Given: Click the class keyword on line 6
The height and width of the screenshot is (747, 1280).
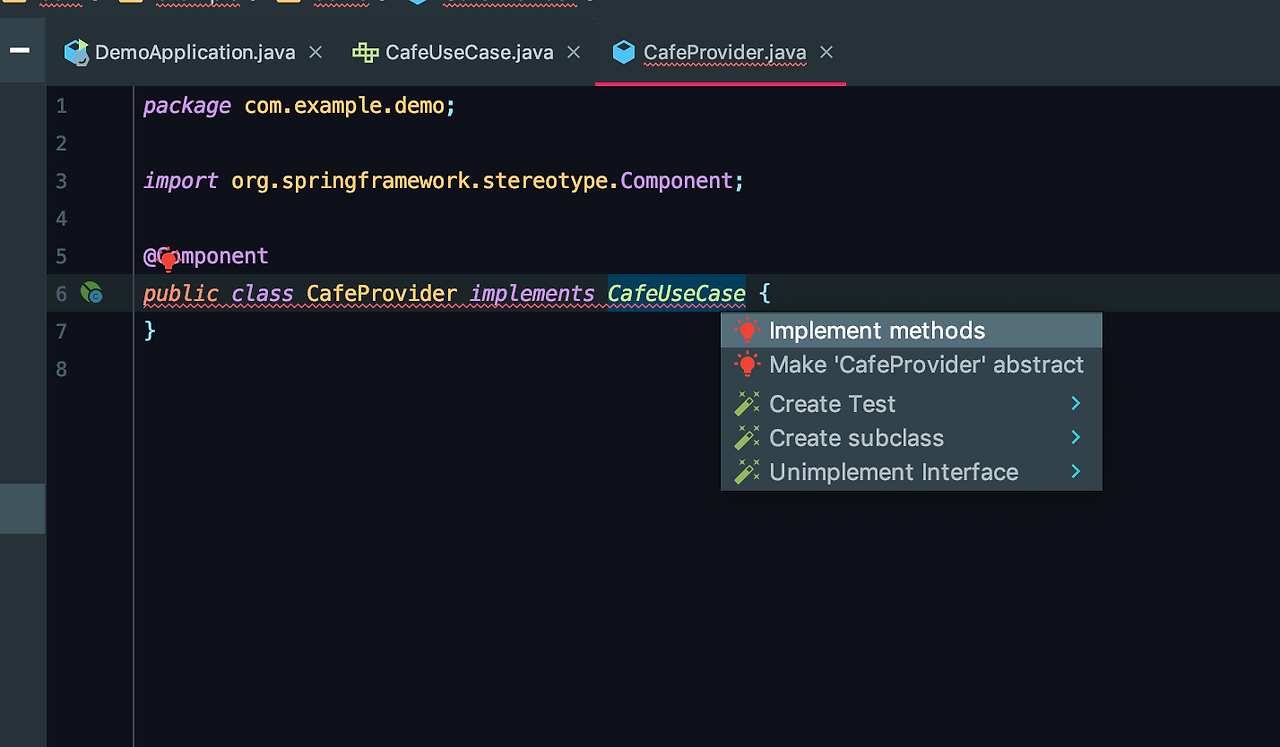Looking at the screenshot, I should (x=263, y=294).
